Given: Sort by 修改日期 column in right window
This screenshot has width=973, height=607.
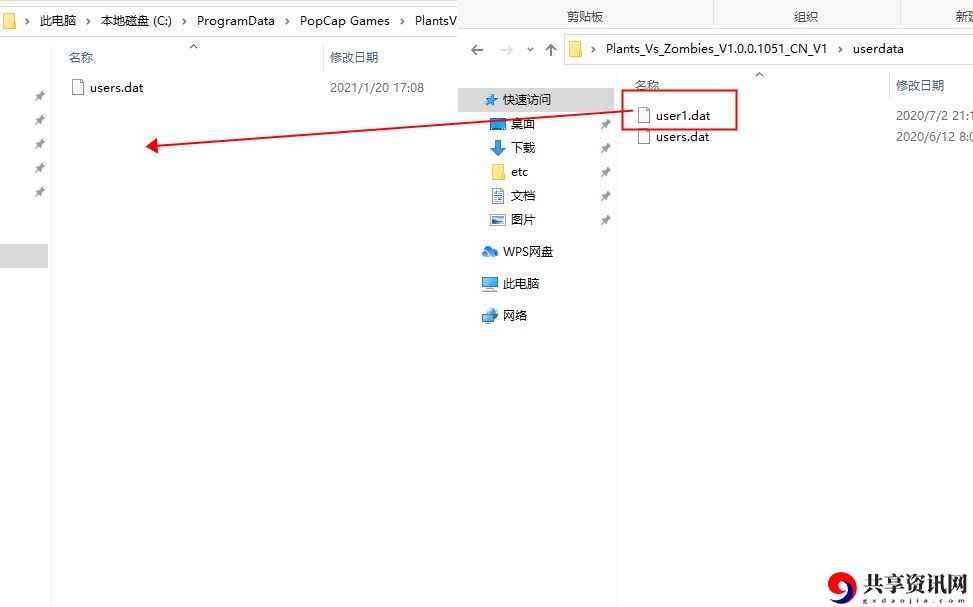Looking at the screenshot, I should point(920,85).
